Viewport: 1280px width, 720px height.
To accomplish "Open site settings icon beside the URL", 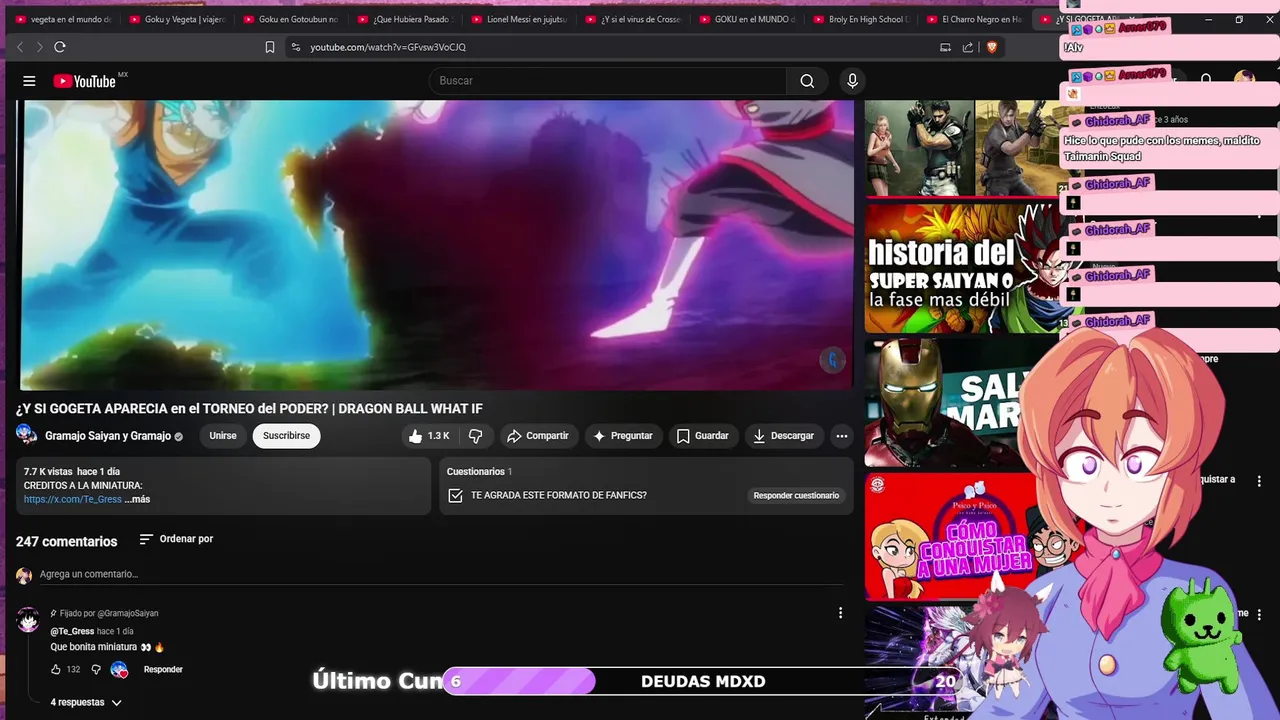I will click(295, 47).
